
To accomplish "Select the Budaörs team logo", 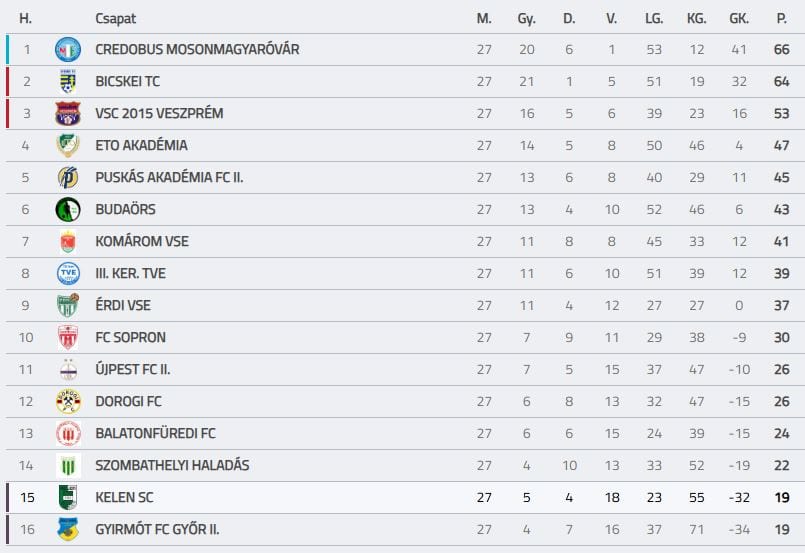I will [x=68, y=209].
